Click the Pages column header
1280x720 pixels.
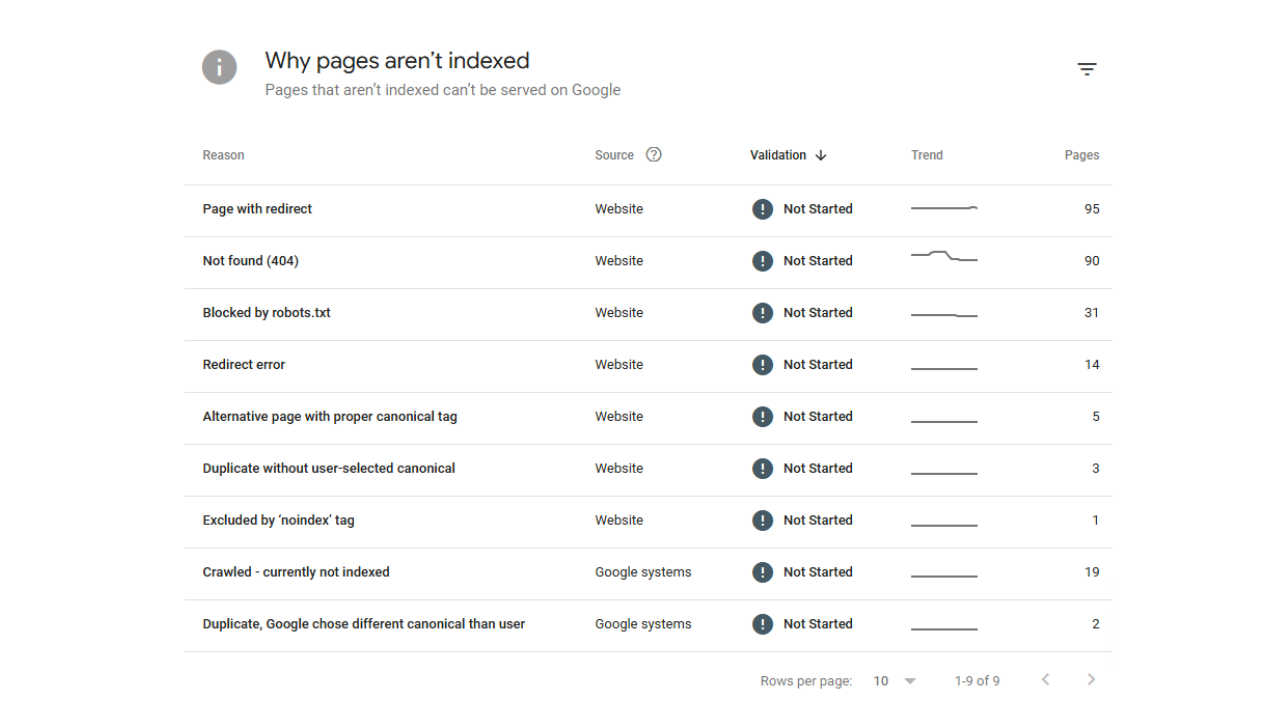click(x=1082, y=155)
